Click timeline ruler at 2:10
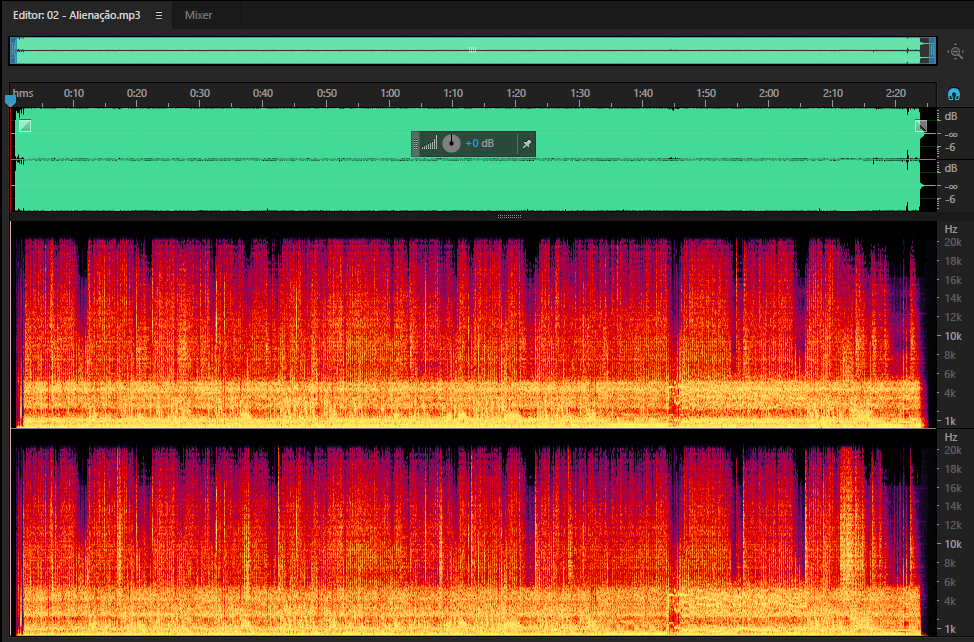The image size is (974, 642). coord(832,93)
